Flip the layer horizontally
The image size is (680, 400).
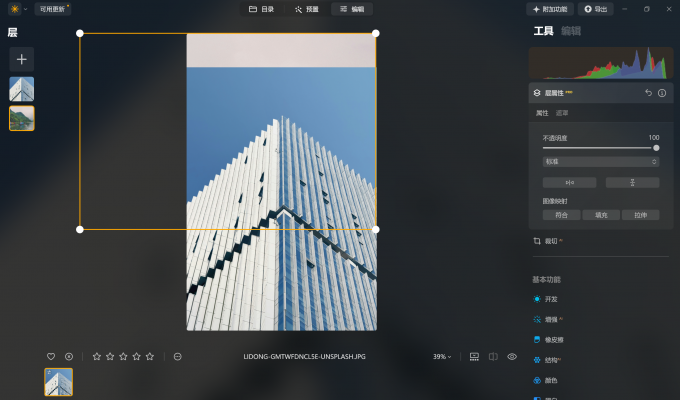click(569, 183)
